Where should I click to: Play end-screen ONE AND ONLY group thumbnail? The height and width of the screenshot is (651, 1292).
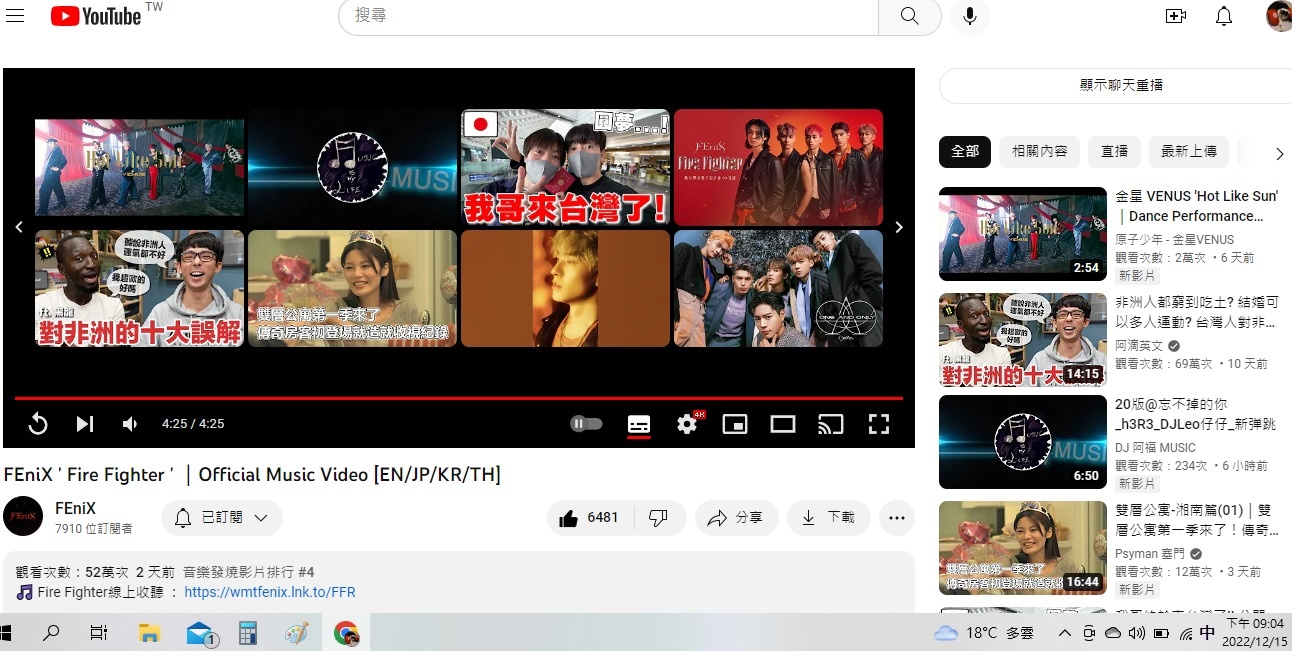(x=778, y=289)
